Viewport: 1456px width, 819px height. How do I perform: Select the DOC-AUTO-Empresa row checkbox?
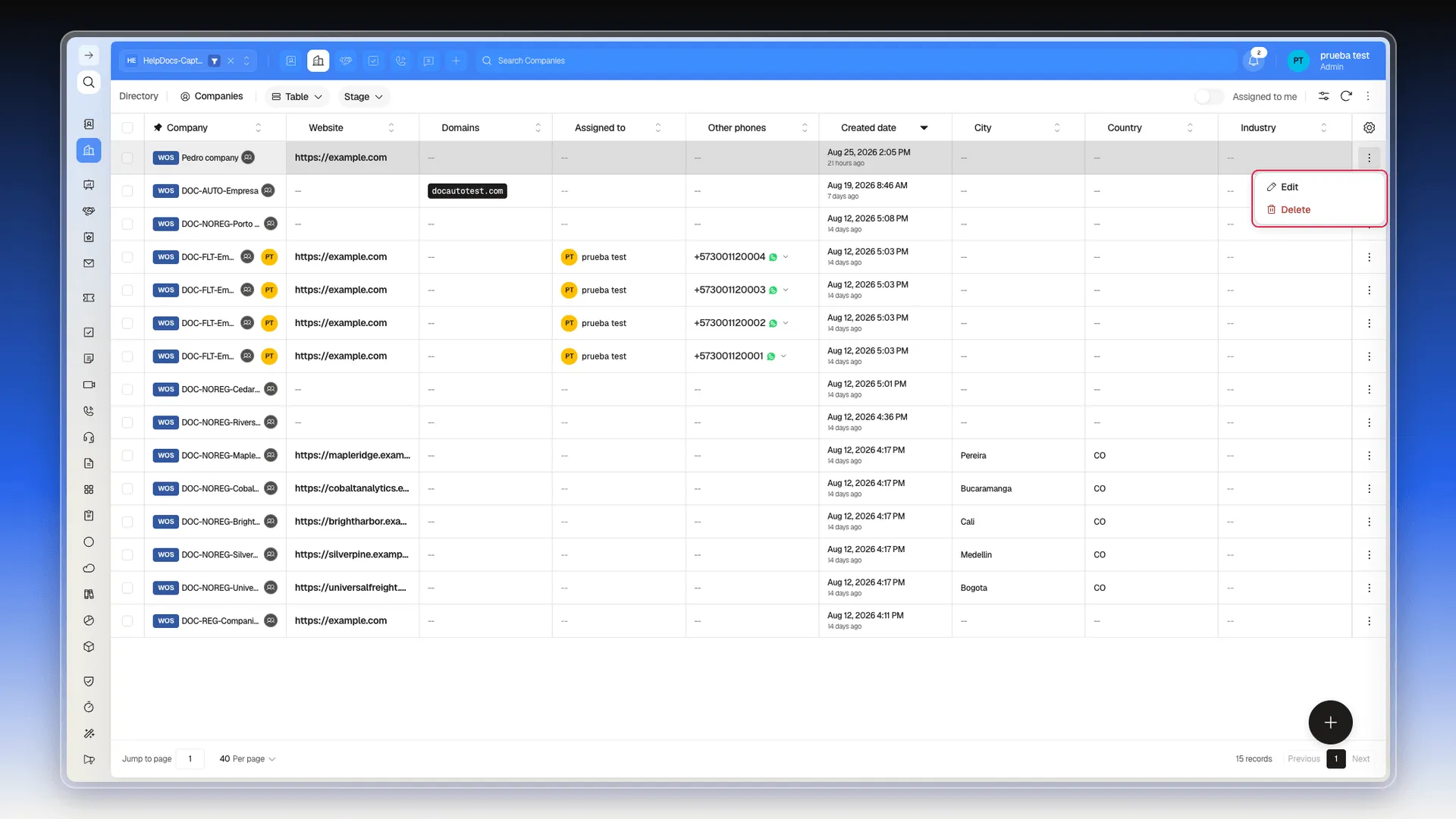127,191
